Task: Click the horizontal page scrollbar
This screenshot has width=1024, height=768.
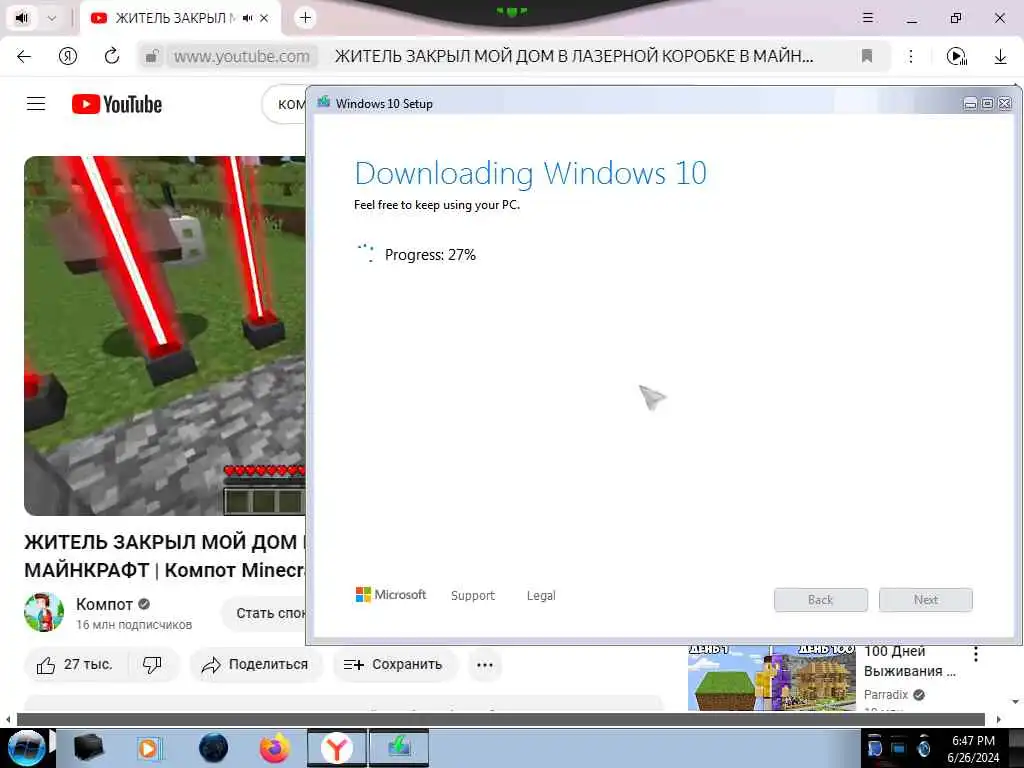Action: pyautogui.click(x=500, y=720)
